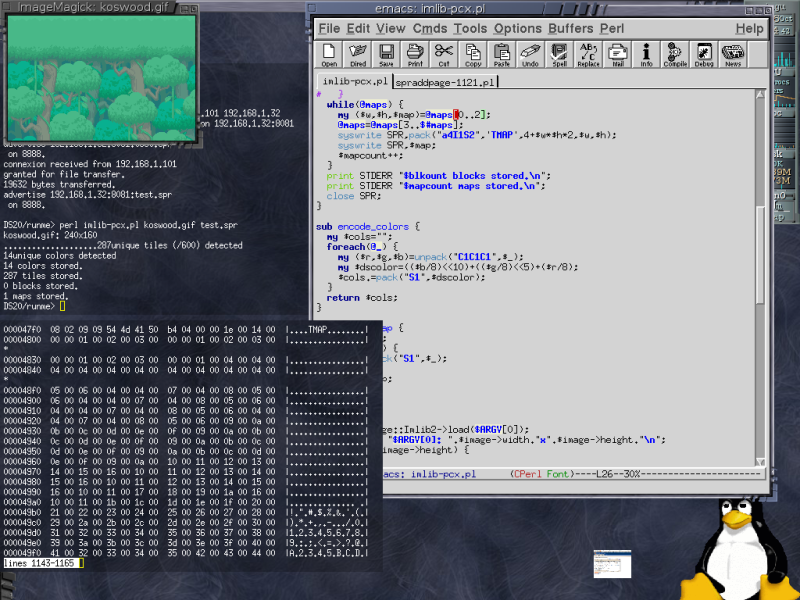Open the Buffers menu
Screen dimensions: 800x600
click(570, 29)
